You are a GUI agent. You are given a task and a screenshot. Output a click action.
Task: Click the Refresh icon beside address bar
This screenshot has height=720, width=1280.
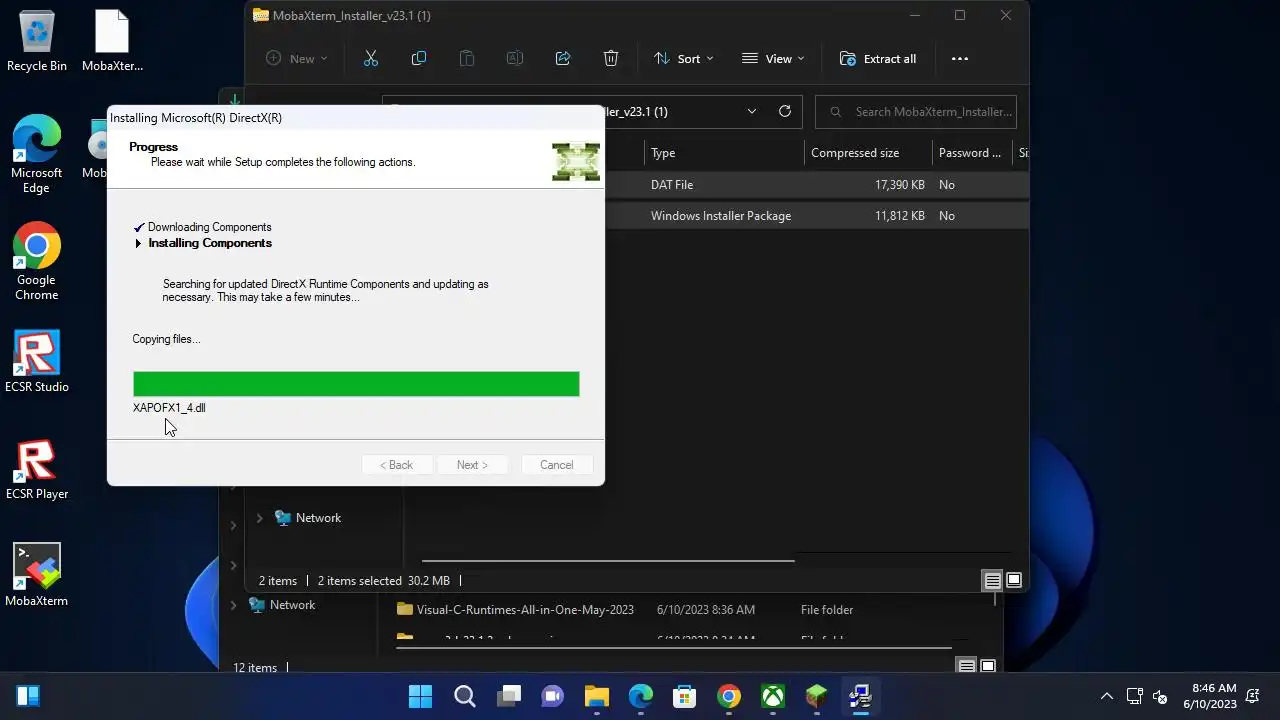tap(785, 112)
